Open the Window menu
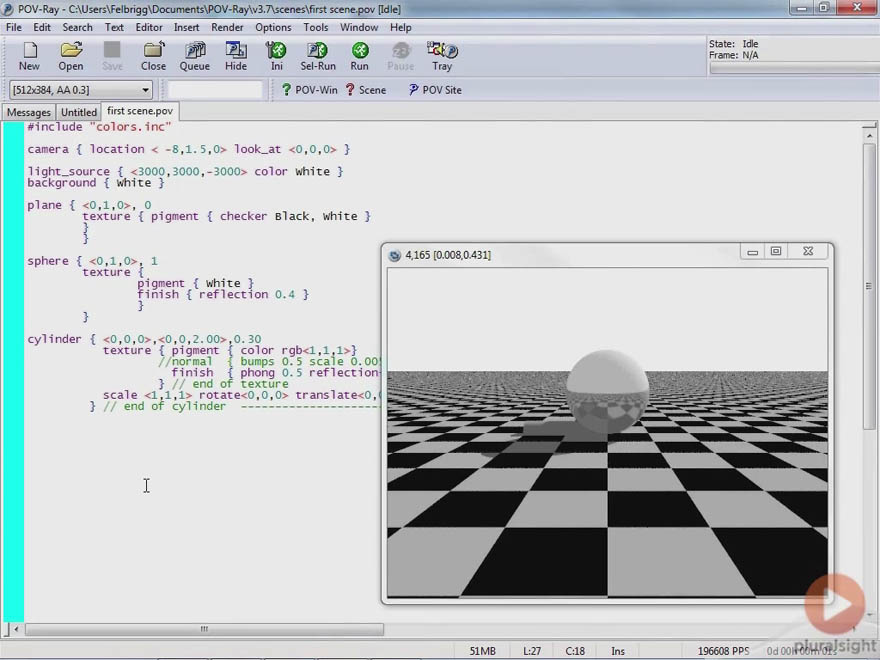The width and height of the screenshot is (880, 660). click(359, 27)
